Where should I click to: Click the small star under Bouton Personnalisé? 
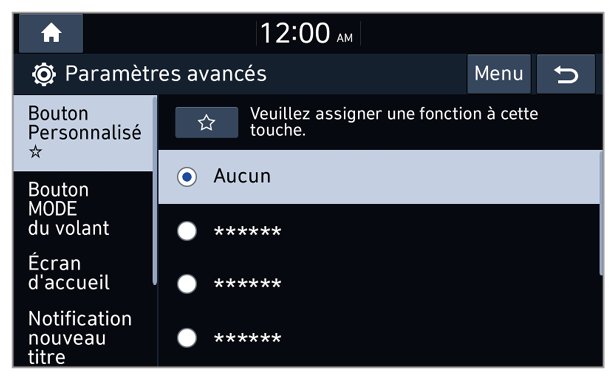(x=35, y=151)
